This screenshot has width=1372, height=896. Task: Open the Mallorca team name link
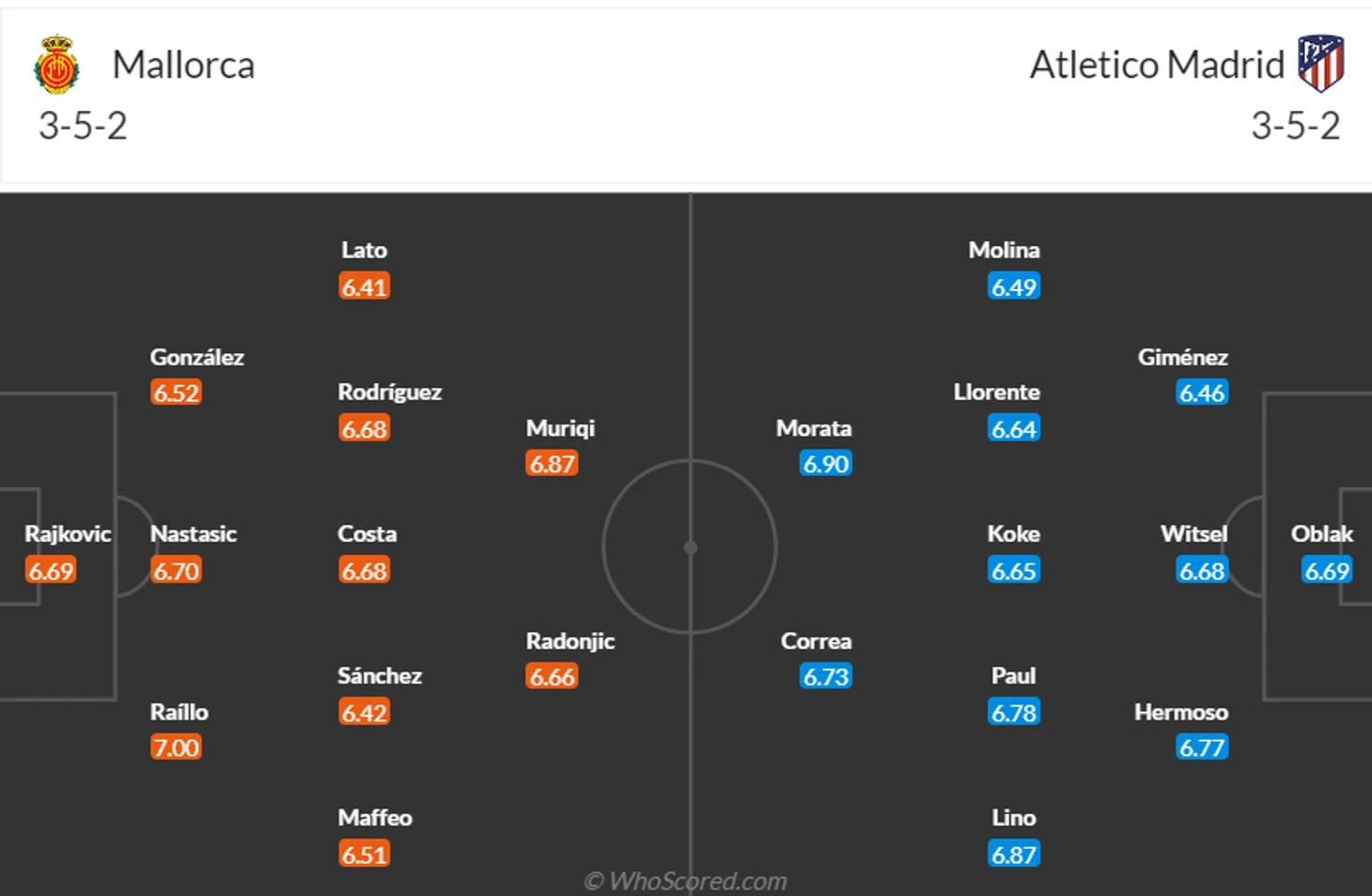(183, 65)
